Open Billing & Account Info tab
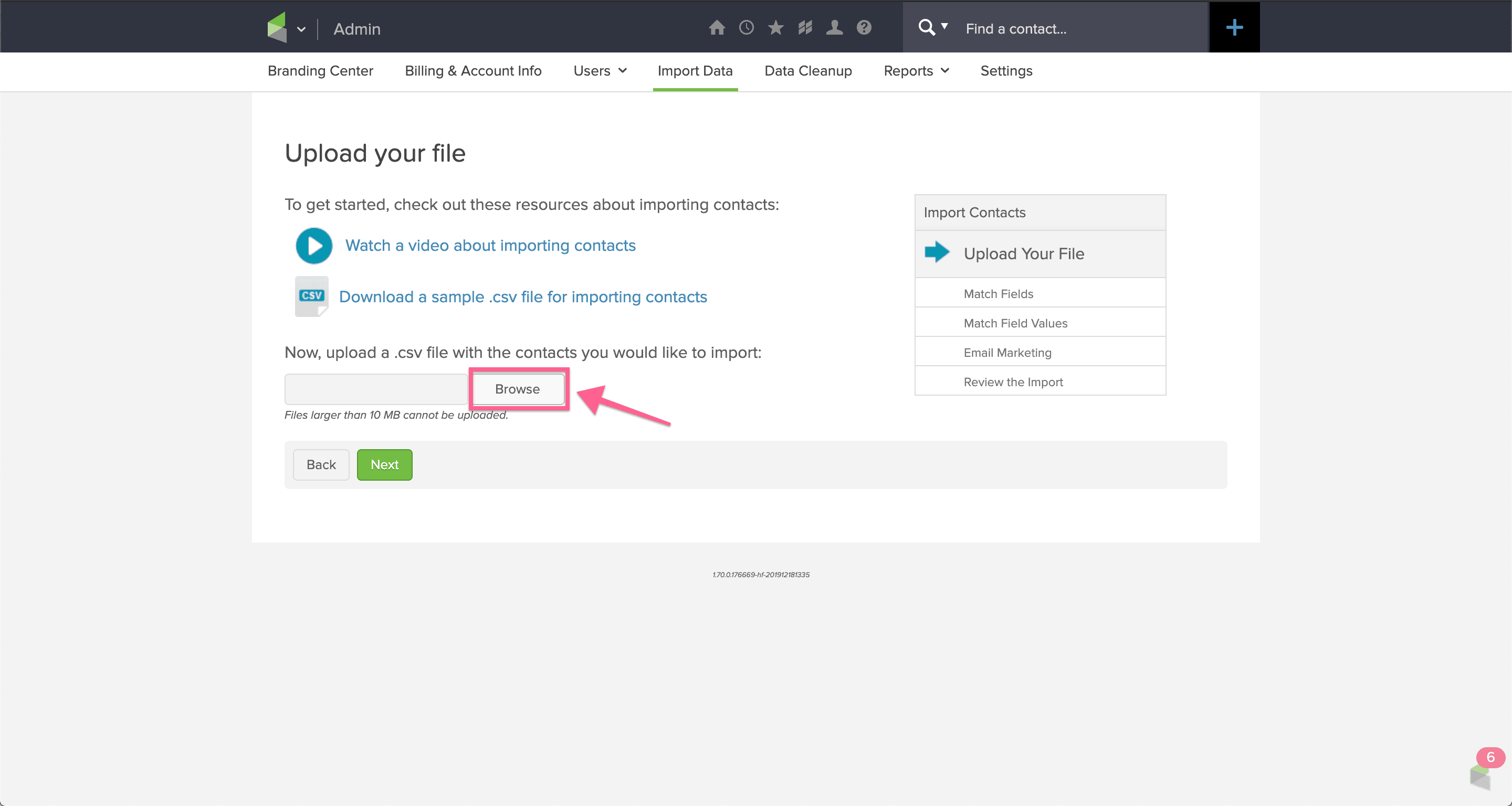The image size is (1512, 806). click(x=473, y=71)
